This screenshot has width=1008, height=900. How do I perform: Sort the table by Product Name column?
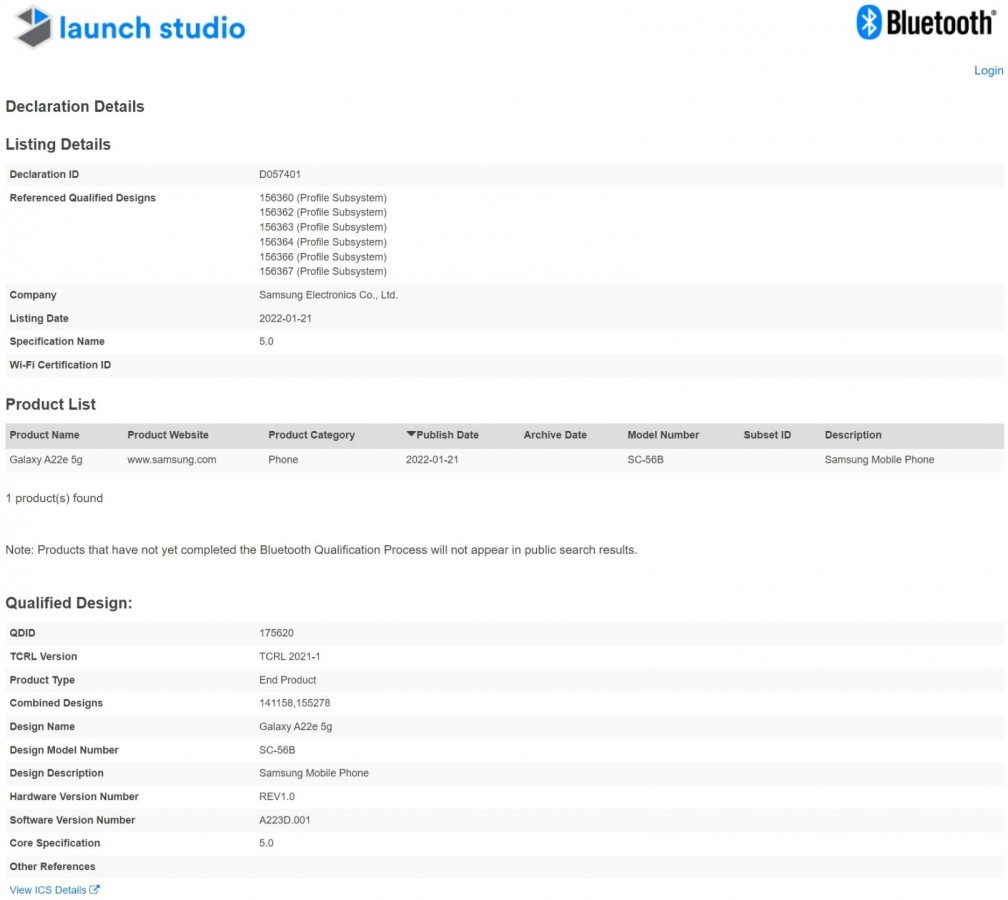pos(44,435)
